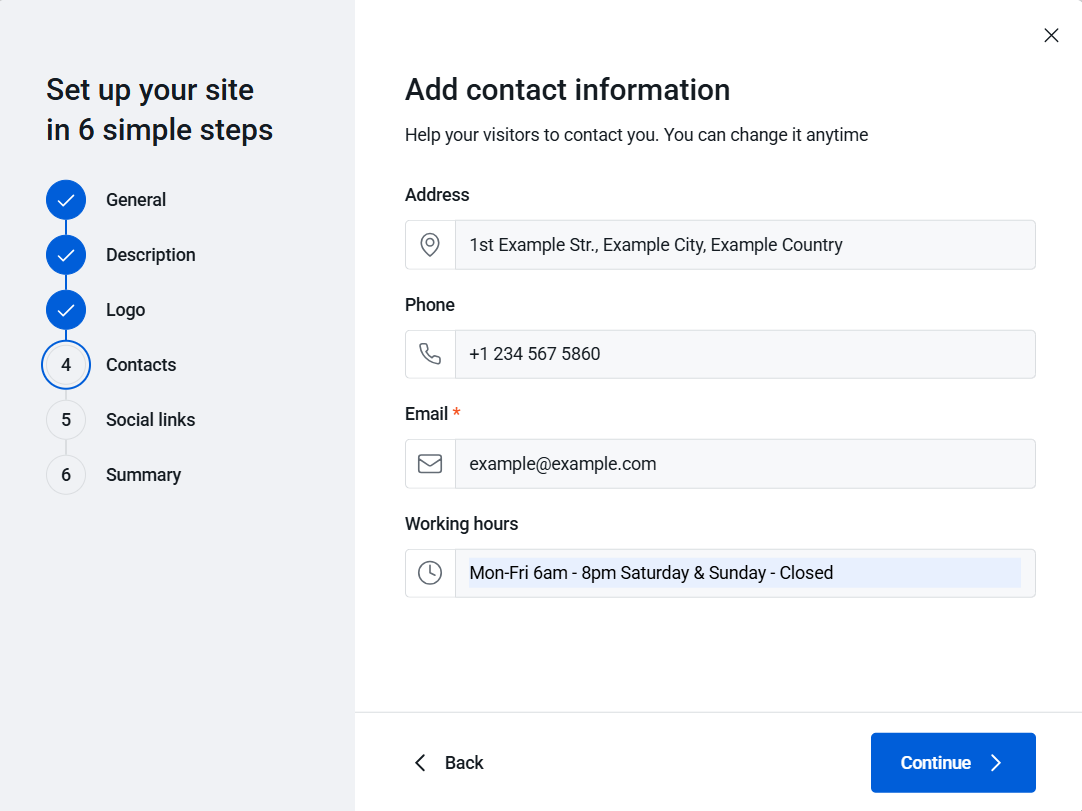
Task: Click the checkmark circle for Description step
Action: [66, 255]
